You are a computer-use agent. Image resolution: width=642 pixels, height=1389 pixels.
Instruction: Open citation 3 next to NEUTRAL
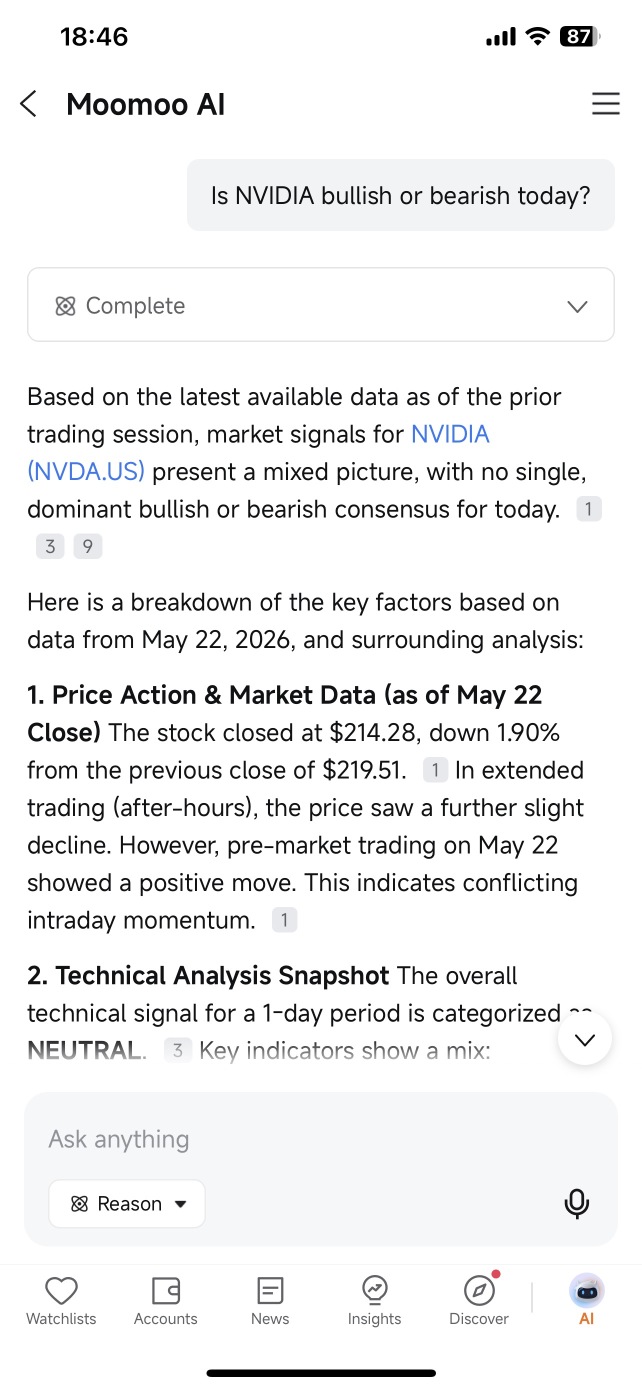[178, 1050]
